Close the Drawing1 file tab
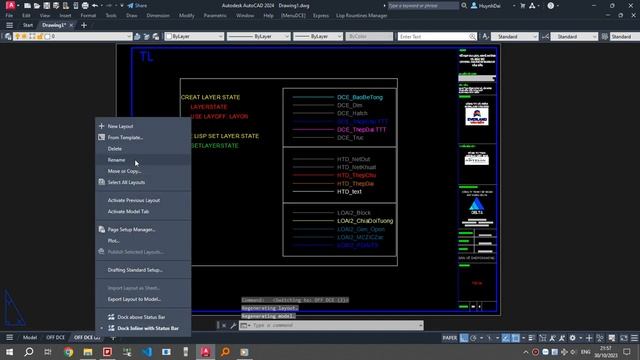The width and height of the screenshot is (640, 360). [x=71, y=25]
